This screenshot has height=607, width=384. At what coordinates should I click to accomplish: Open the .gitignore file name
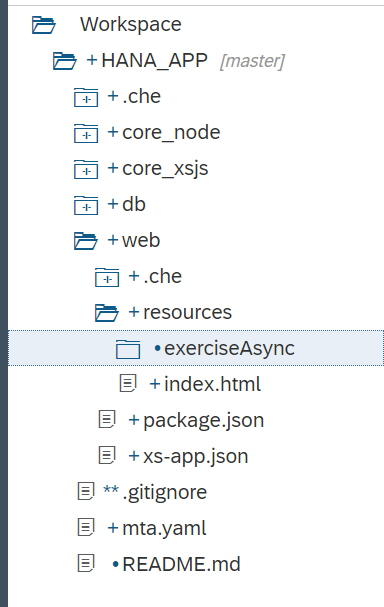pos(165,493)
